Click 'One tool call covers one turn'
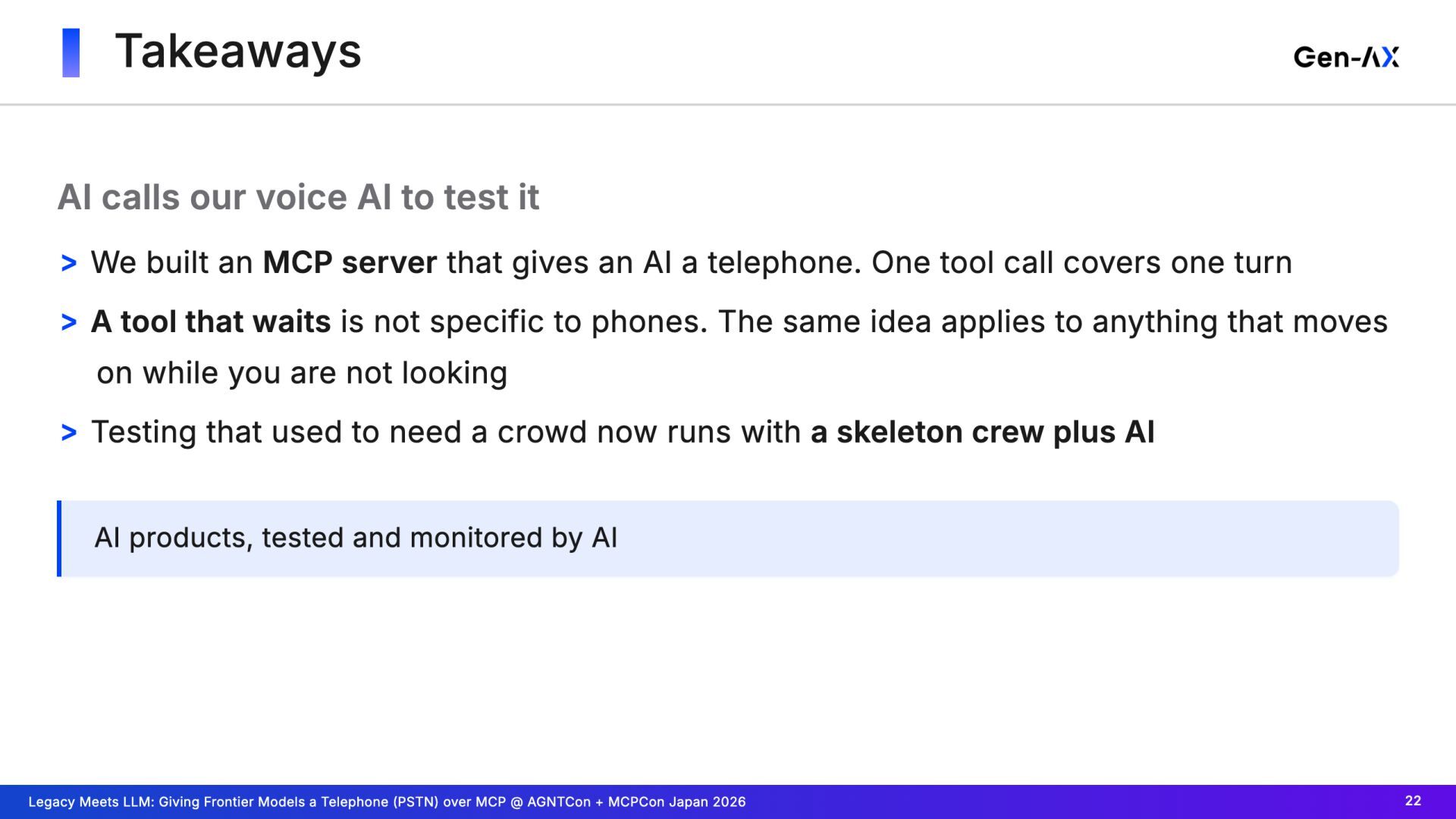This screenshot has height=819, width=1456. [x=1081, y=262]
